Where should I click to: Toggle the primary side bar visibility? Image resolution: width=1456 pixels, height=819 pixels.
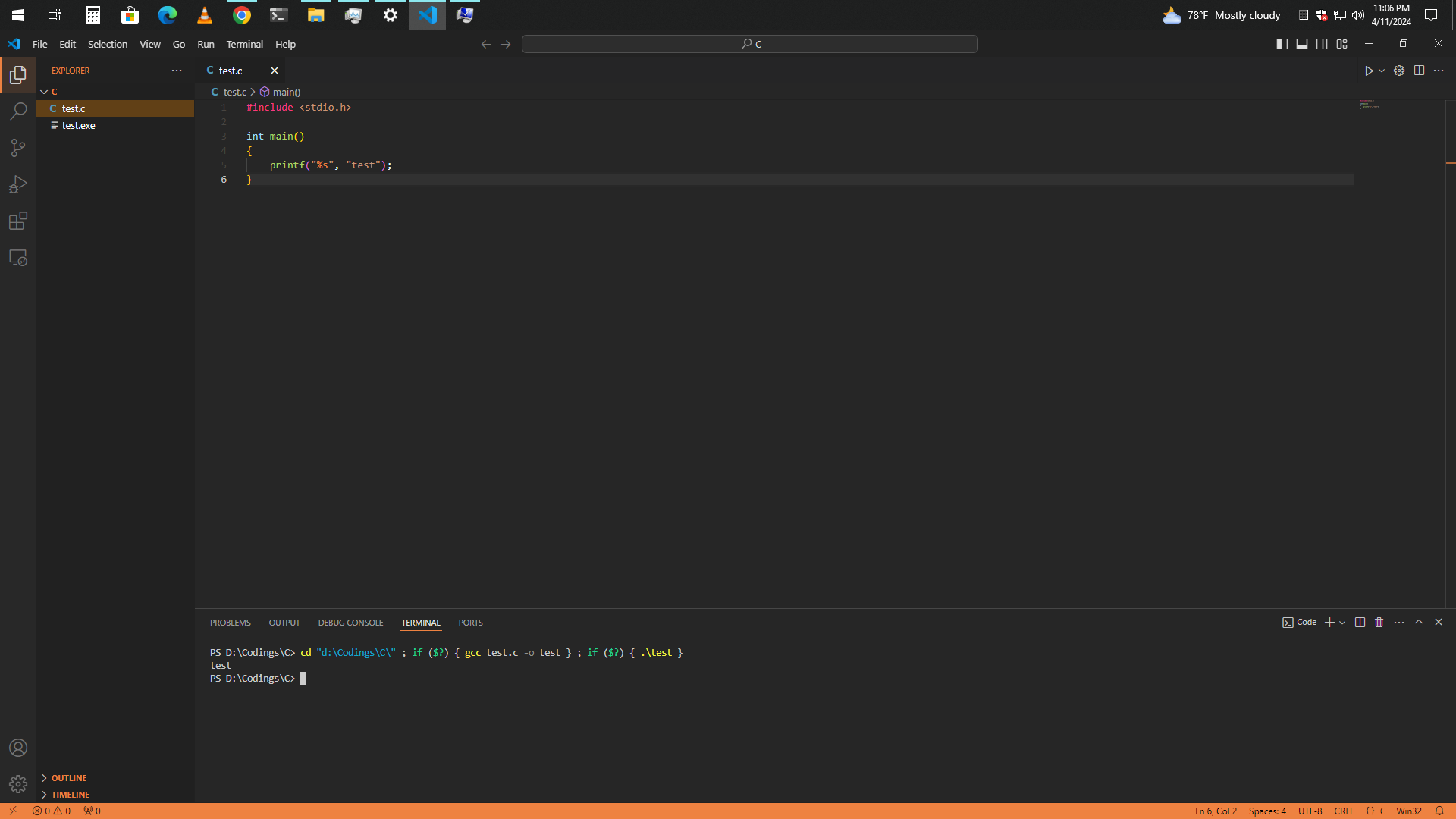pyautogui.click(x=1282, y=44)
